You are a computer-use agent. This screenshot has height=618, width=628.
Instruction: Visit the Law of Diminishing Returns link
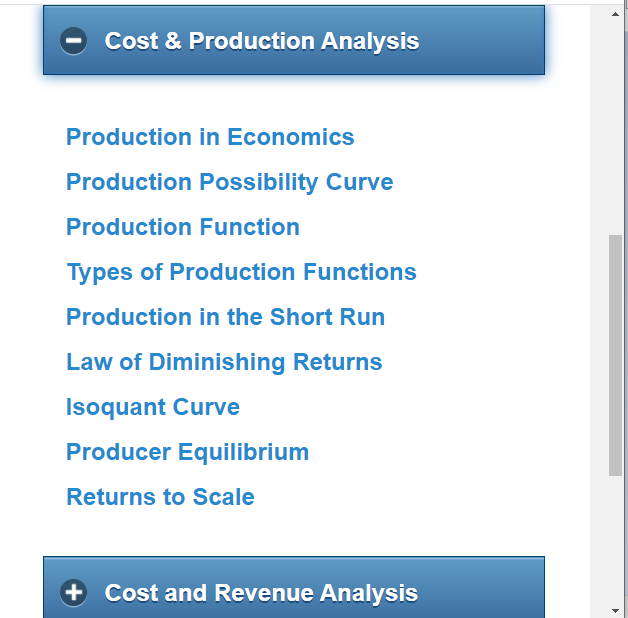tap(224, 362)
